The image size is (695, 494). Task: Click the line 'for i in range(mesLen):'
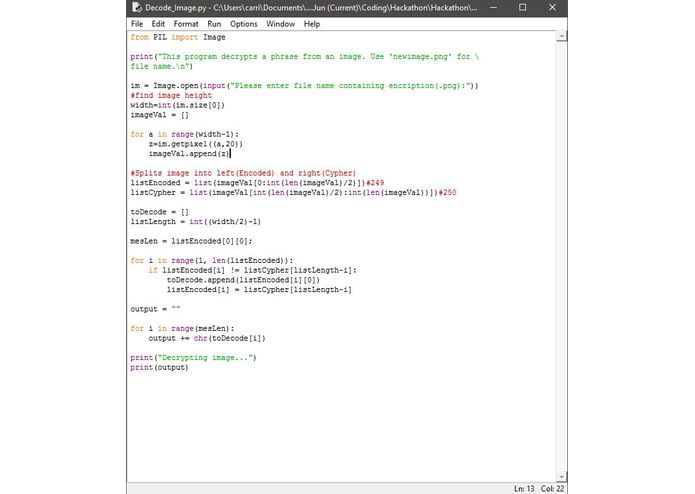(182, 328)
